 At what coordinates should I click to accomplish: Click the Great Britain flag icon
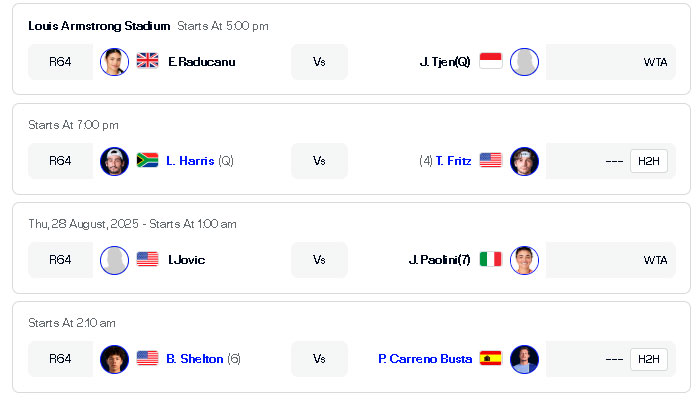(147, 60)
